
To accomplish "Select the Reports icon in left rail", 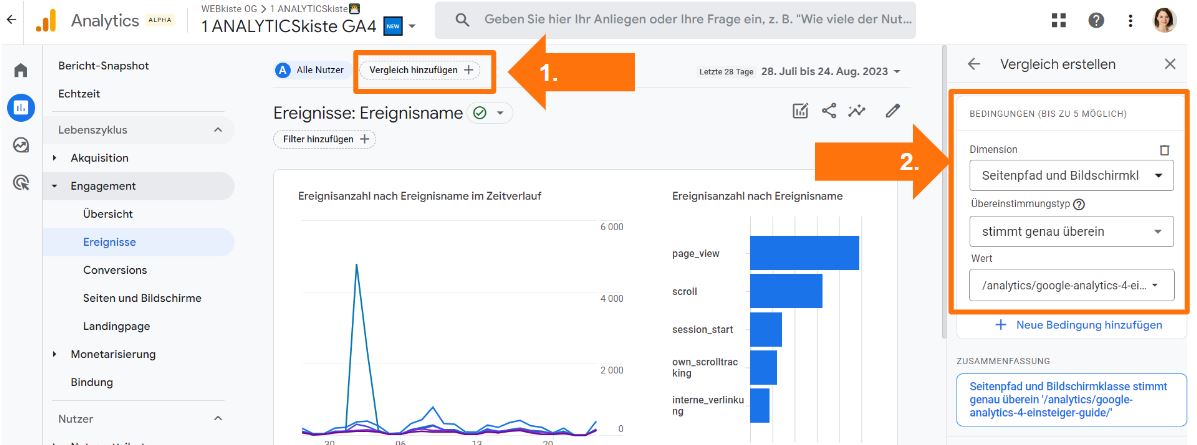I will (20, 107).
